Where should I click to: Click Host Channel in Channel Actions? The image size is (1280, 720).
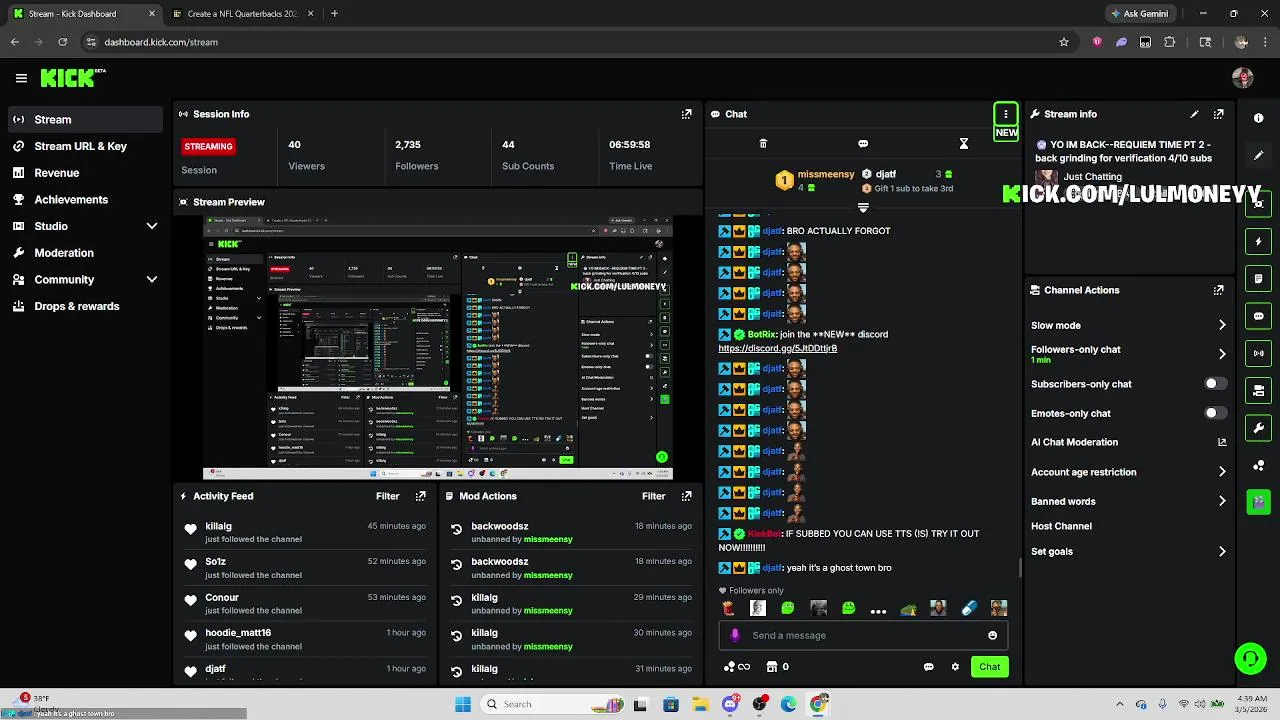(1061, 526)
